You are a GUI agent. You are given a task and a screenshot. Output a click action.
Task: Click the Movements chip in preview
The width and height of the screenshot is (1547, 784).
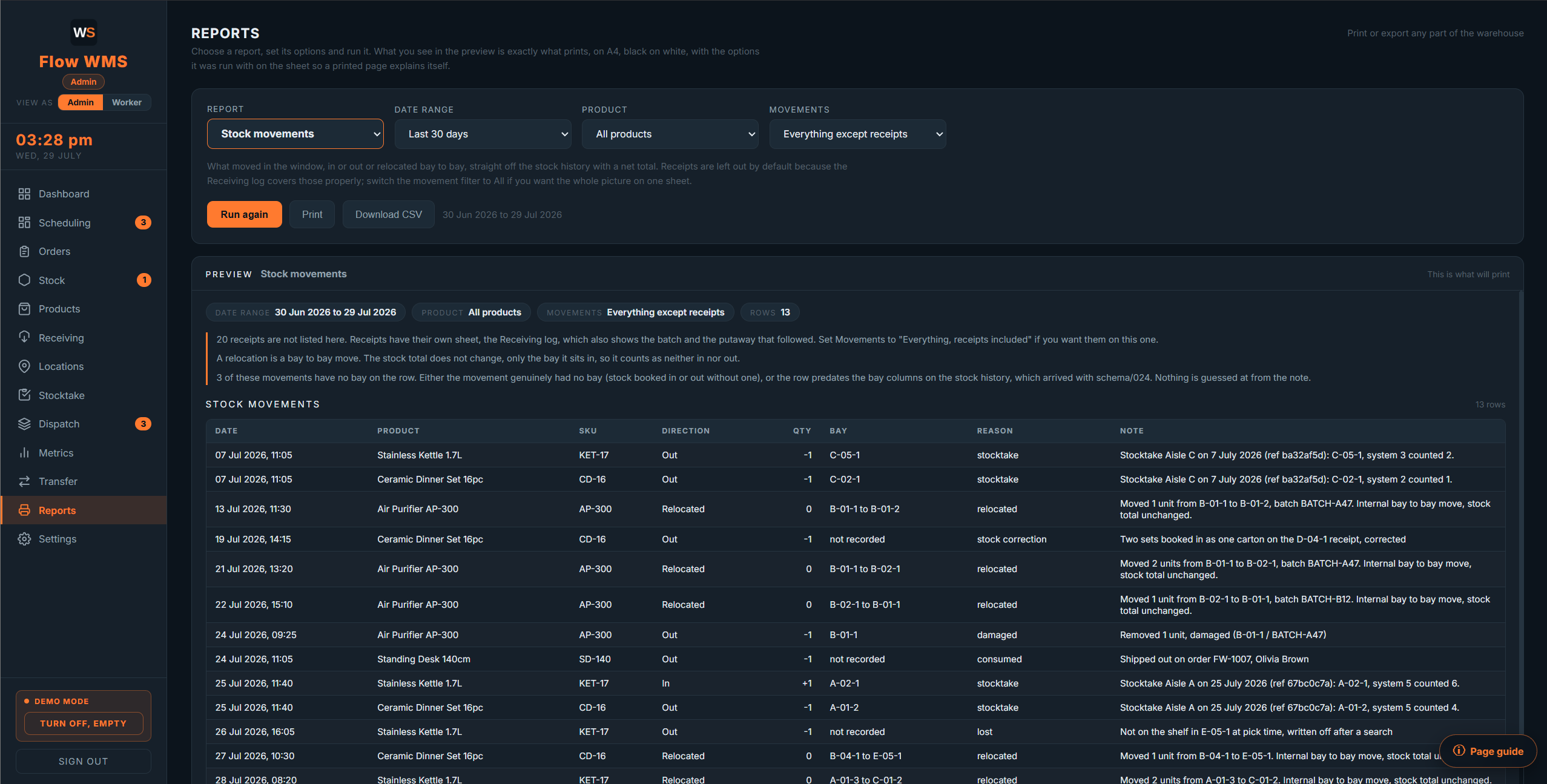[x=636, y=312]
